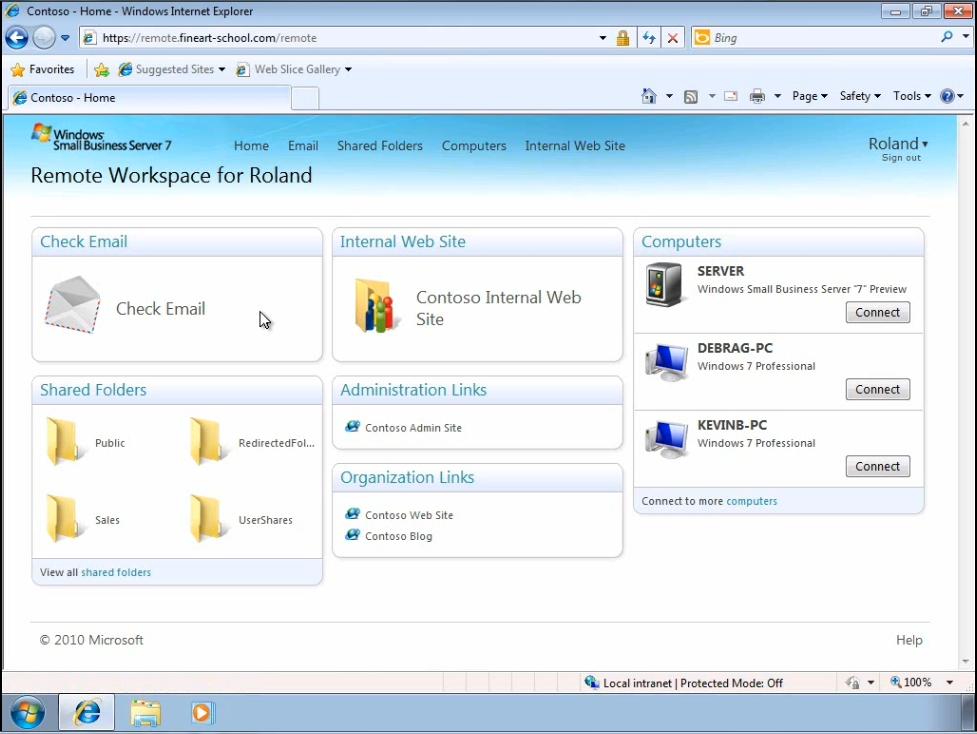Image resolution: width=977 pixels, height=734 pixels.
Task: Click the Sign out link
Action: pyautogui.click(x=901, y=158)
